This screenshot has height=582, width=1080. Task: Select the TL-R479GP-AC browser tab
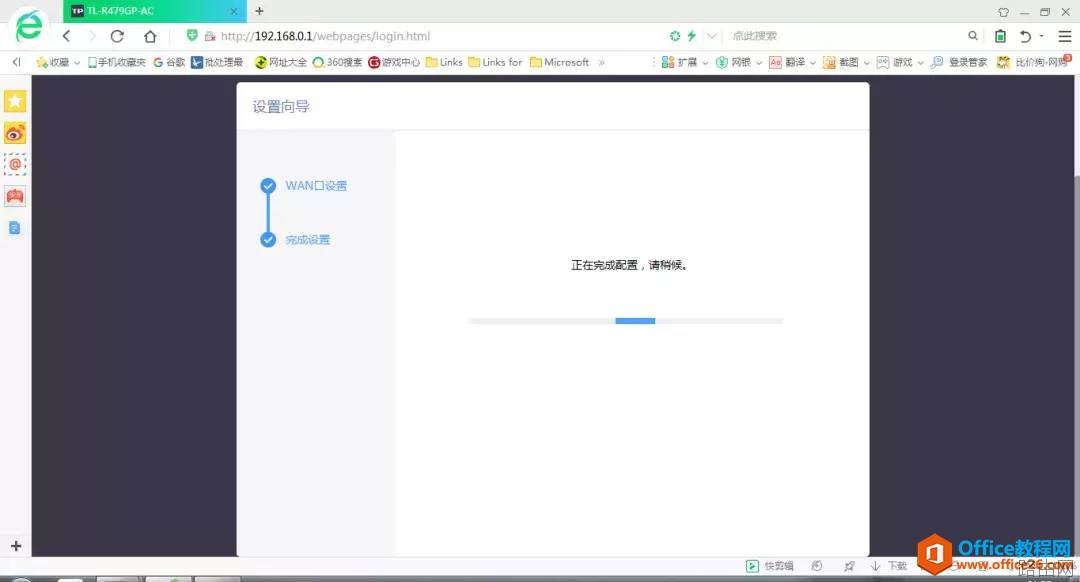coord(155,11)
